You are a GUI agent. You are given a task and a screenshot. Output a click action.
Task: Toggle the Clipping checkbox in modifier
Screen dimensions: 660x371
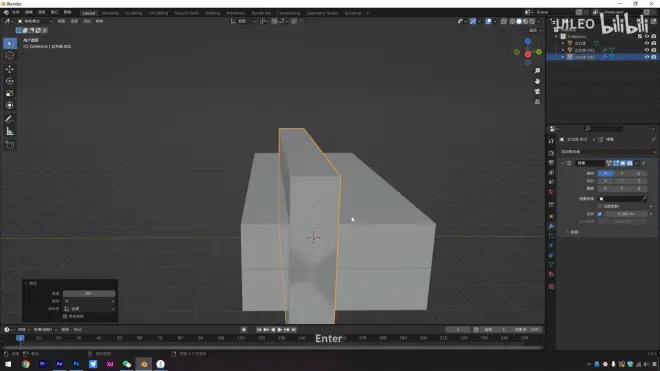pos(600,206)
